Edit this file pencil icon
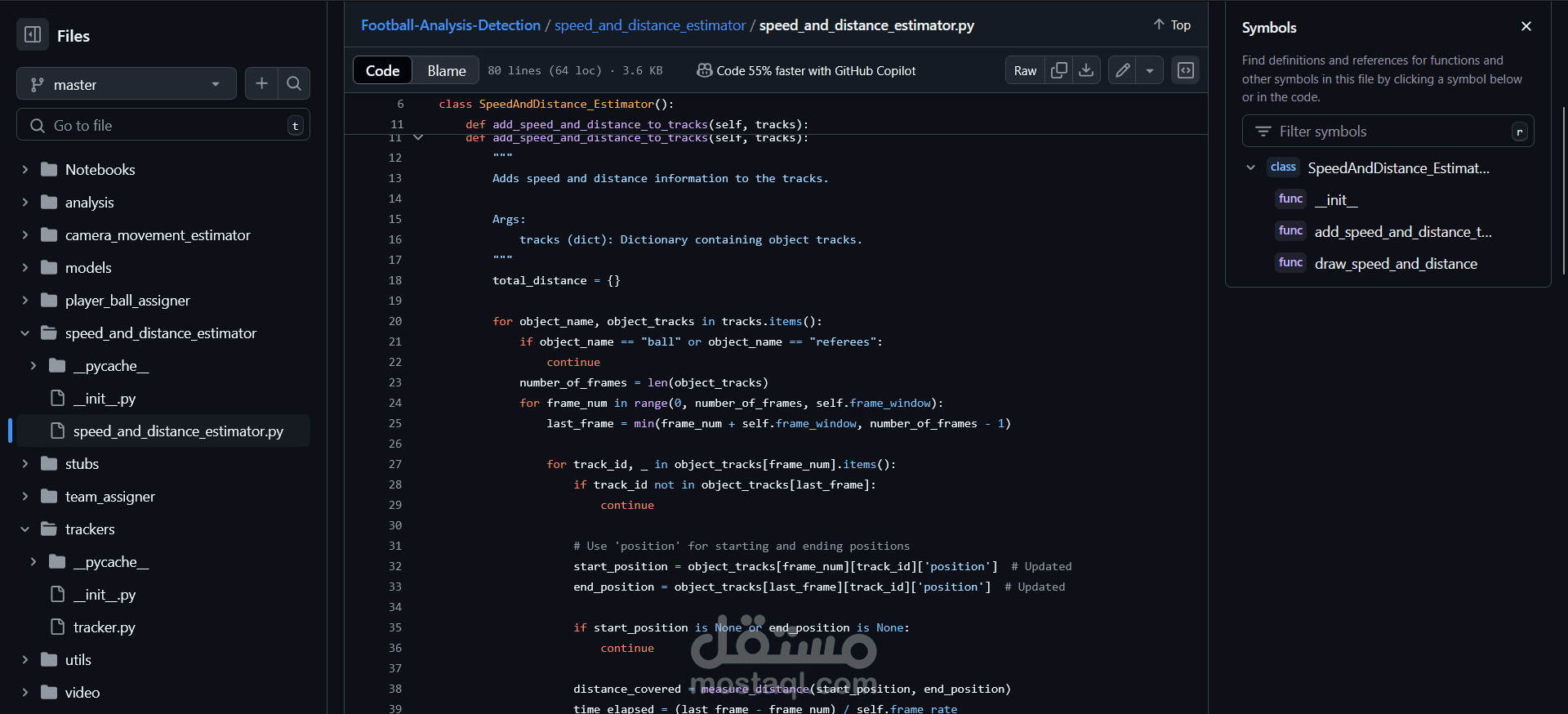The height and width of the screenshot is (714, 1568). (x=1123, y=70)
